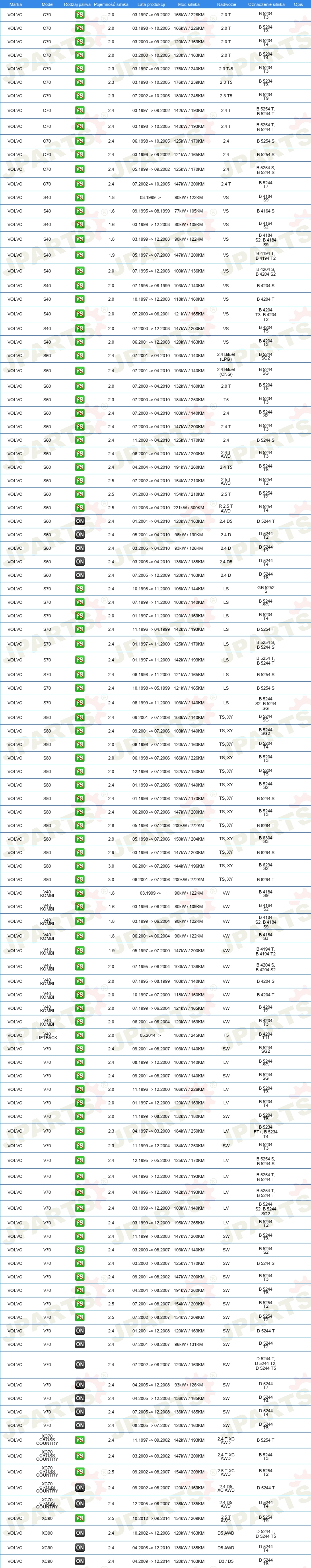Click the Pojemność silnika column header
This screenshot has height=1568, width=311.
click(x=111, y=4)
